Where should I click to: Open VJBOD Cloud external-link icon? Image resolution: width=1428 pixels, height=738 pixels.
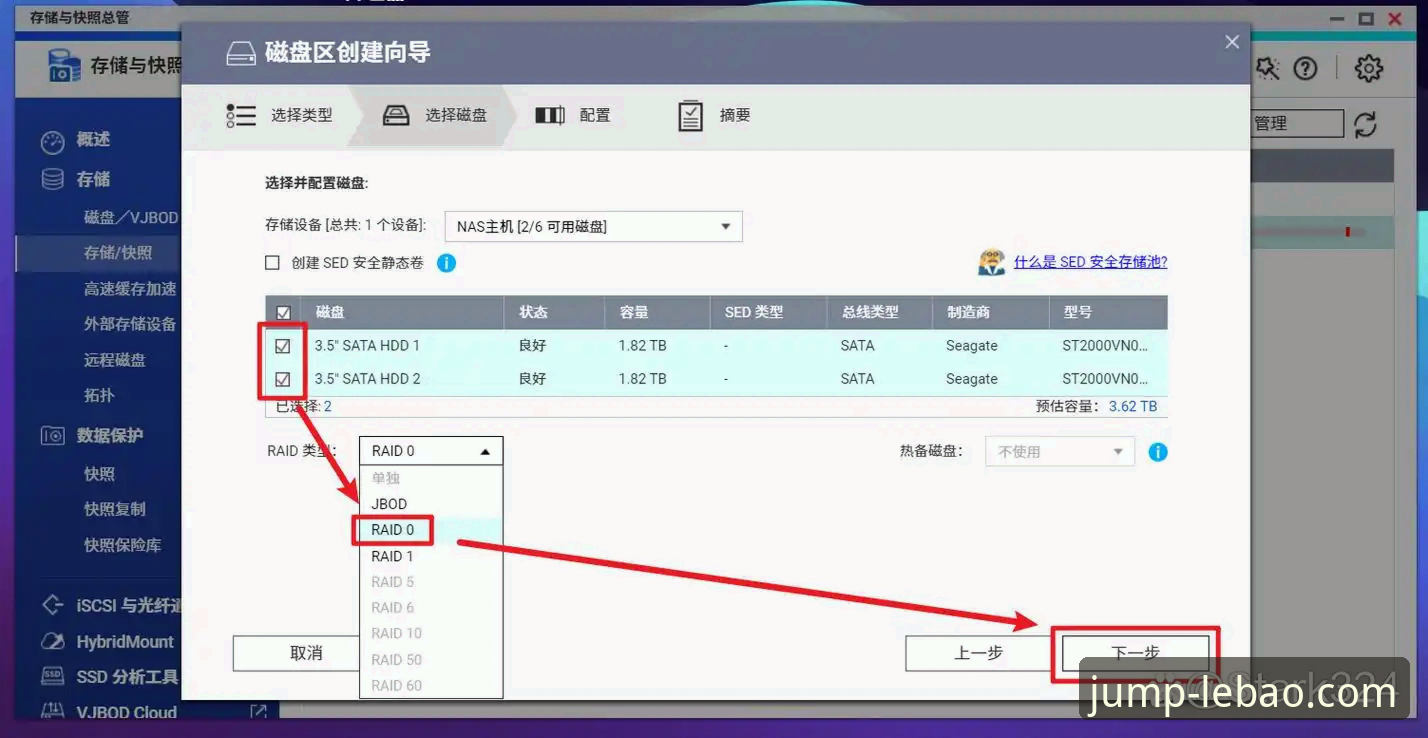click(x=258, y=712)
